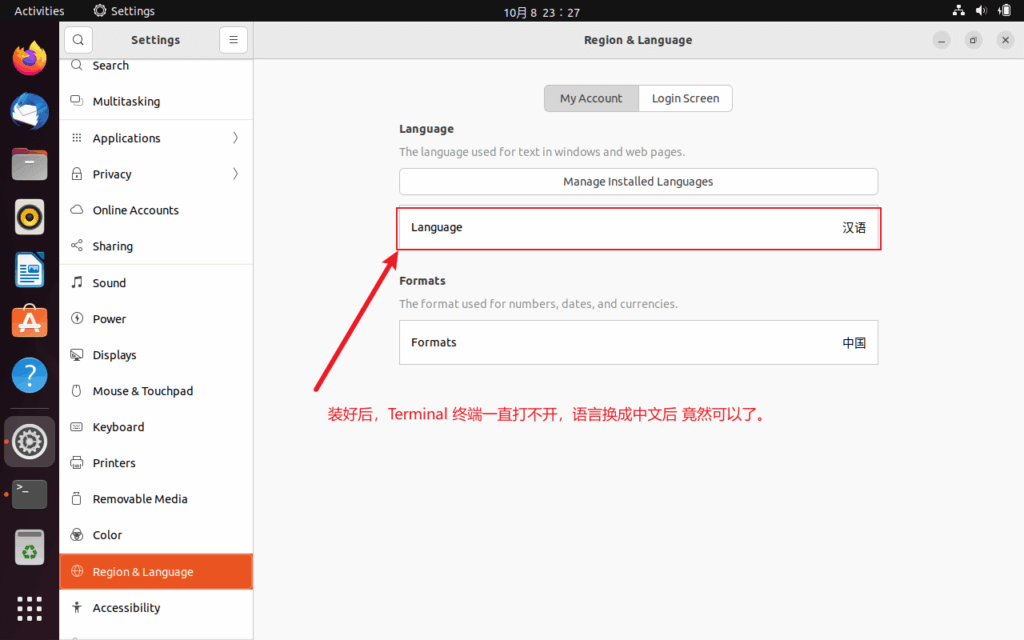The height and width of the screenshot is (640, 1024).
Task: Open the Language selection row
Action: (x=638, y=228)
